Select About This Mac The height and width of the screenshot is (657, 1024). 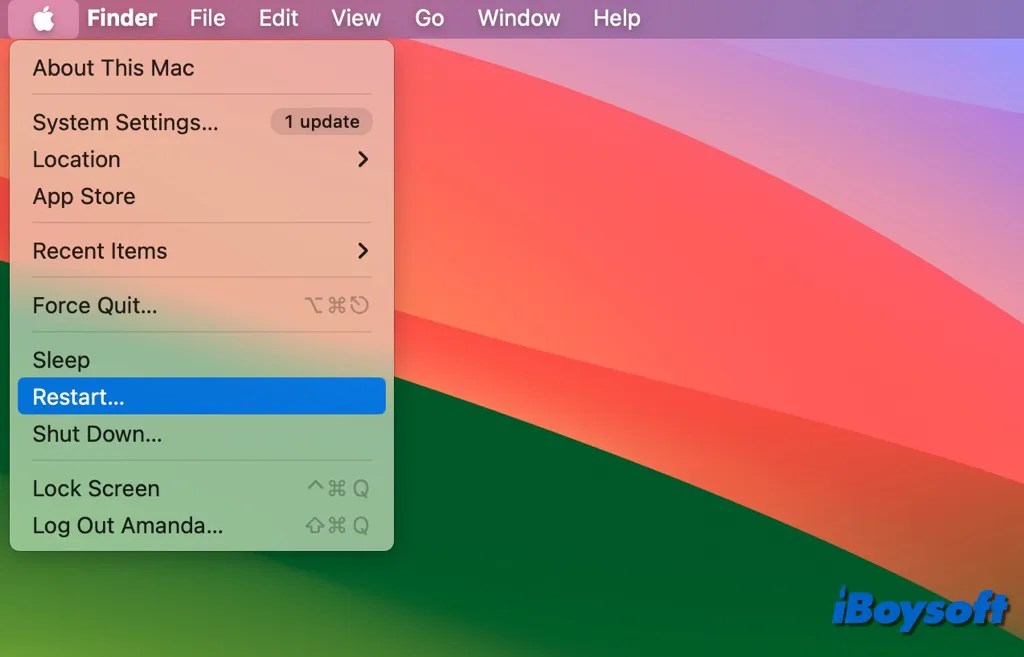point(112,68)
